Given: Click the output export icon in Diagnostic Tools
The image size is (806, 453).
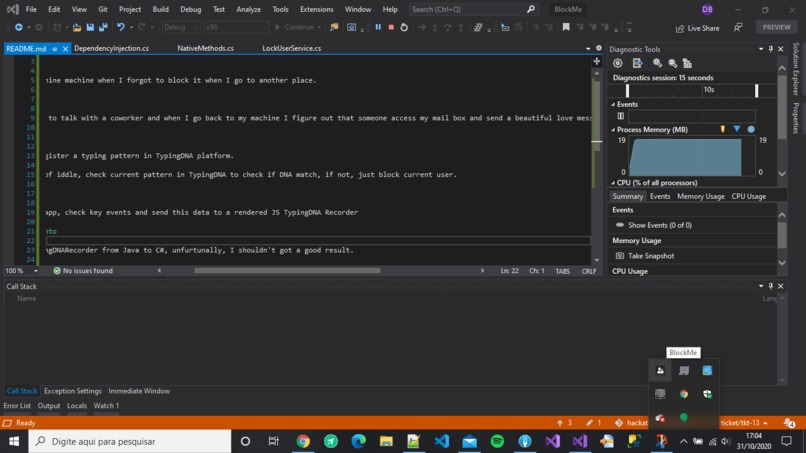Looking at the screenshot, I should click(x=637, y=63).
